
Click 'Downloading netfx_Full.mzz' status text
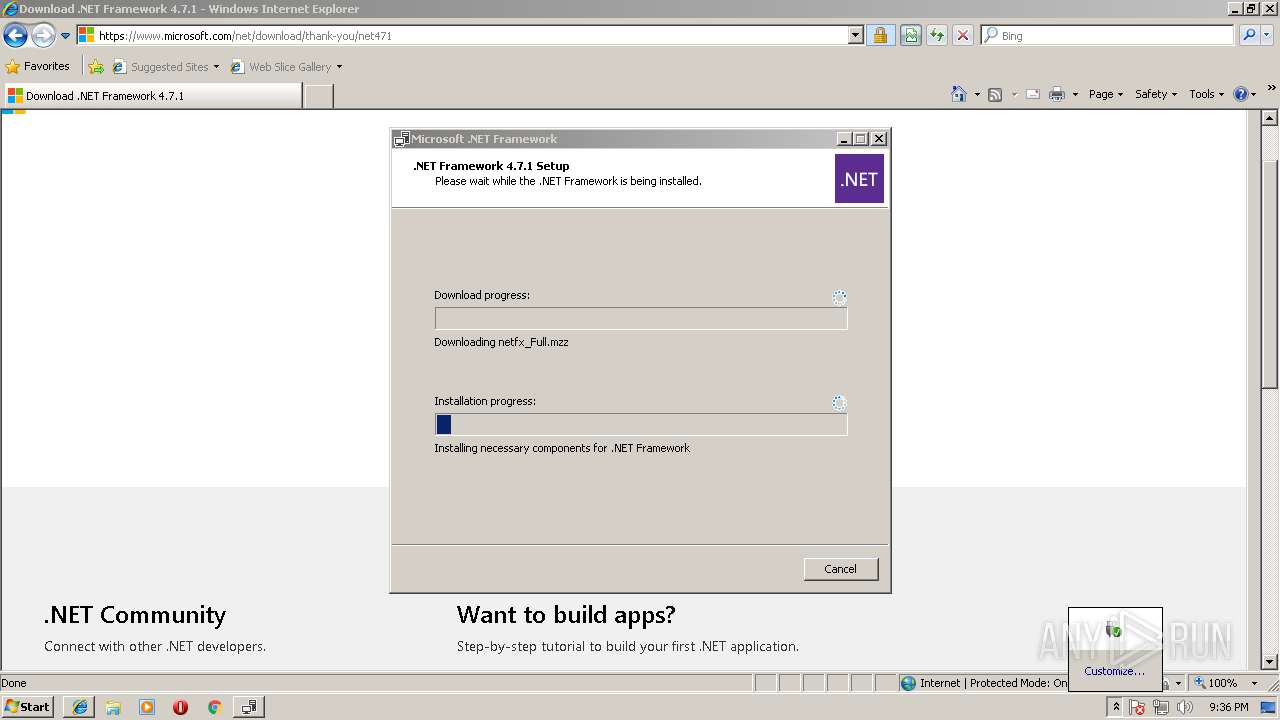point(501,342)
